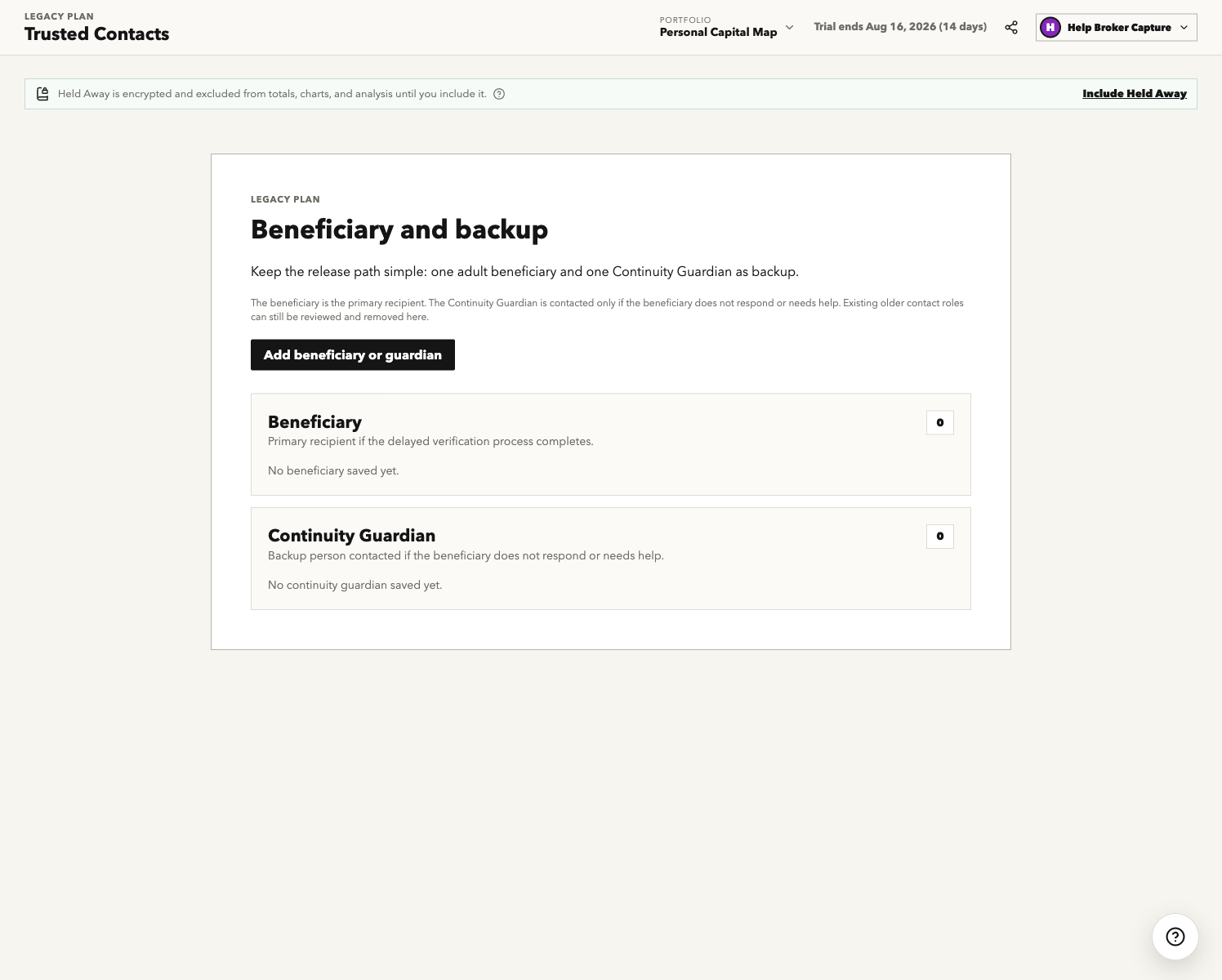Select the Continuity Guardian section heading
Viewport: 1222px width, 980px height.
point(351,536)
